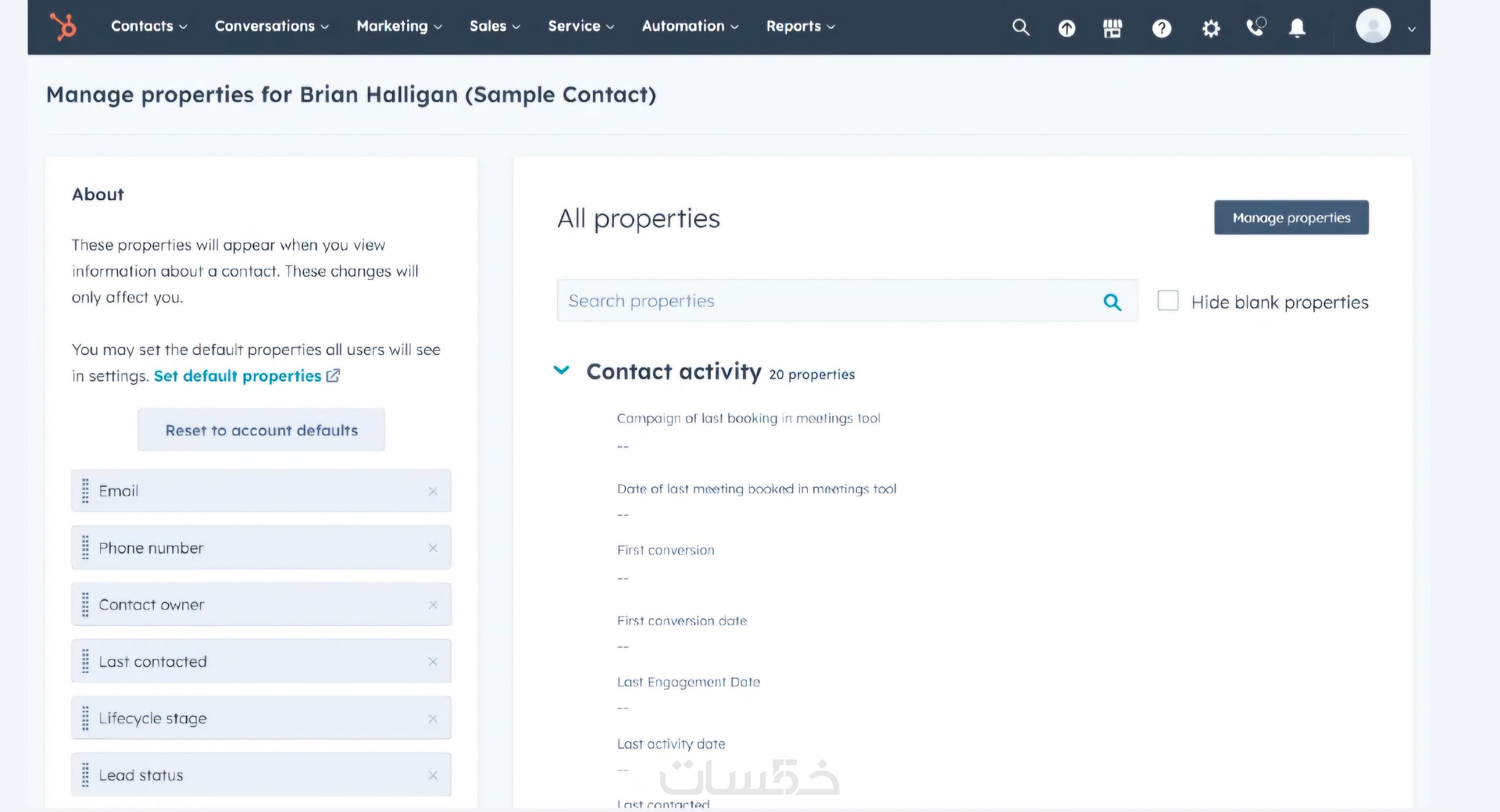1500x812 pixels.
Task: Open the Conversations menu
Action: [271, 26]
